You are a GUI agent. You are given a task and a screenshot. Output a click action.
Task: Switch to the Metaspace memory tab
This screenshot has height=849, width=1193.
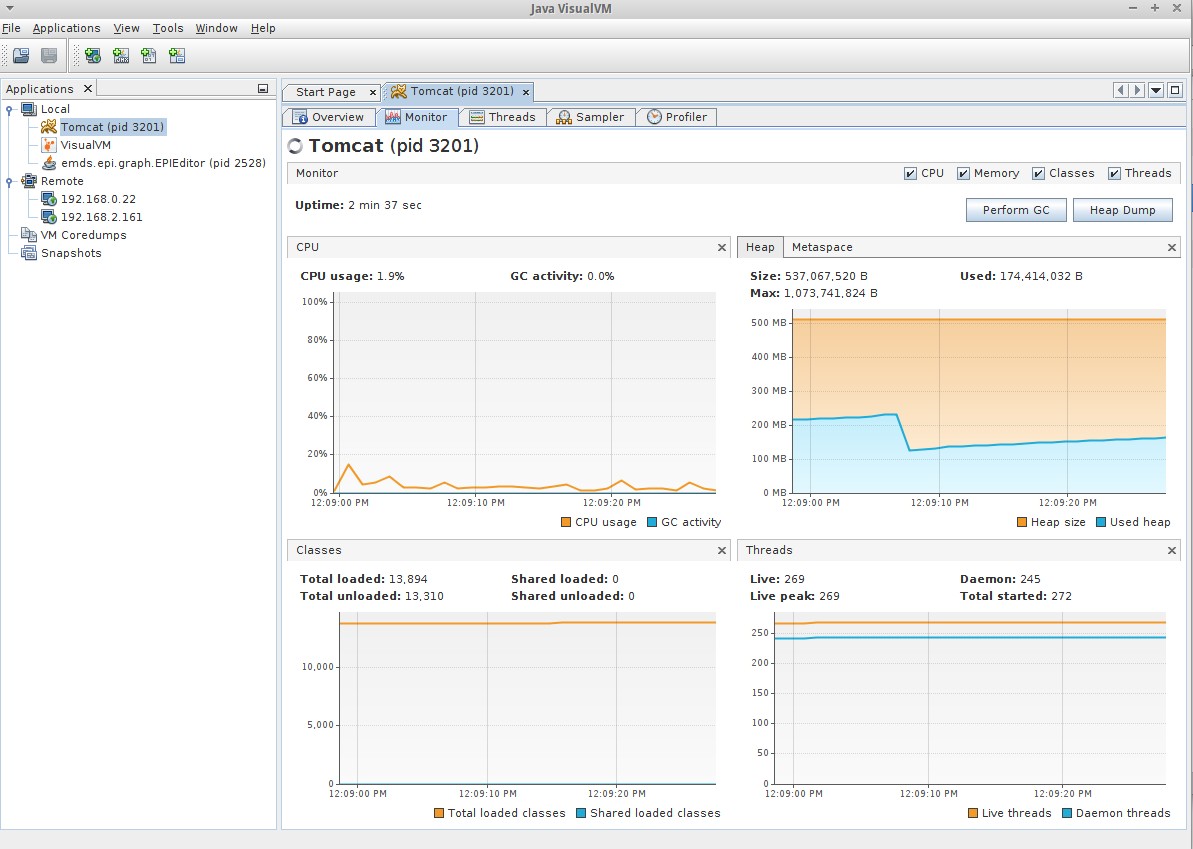pyautogui.click(x=822, y=247)
